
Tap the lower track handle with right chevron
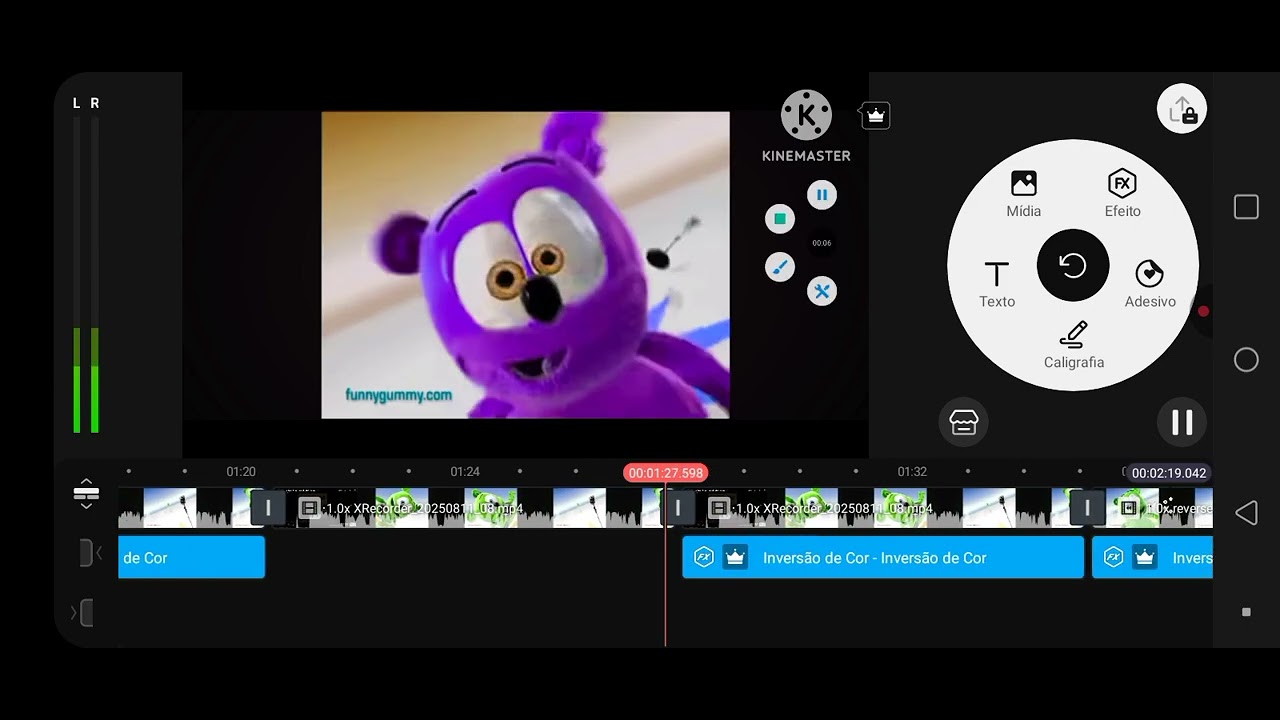pos(82,612)
